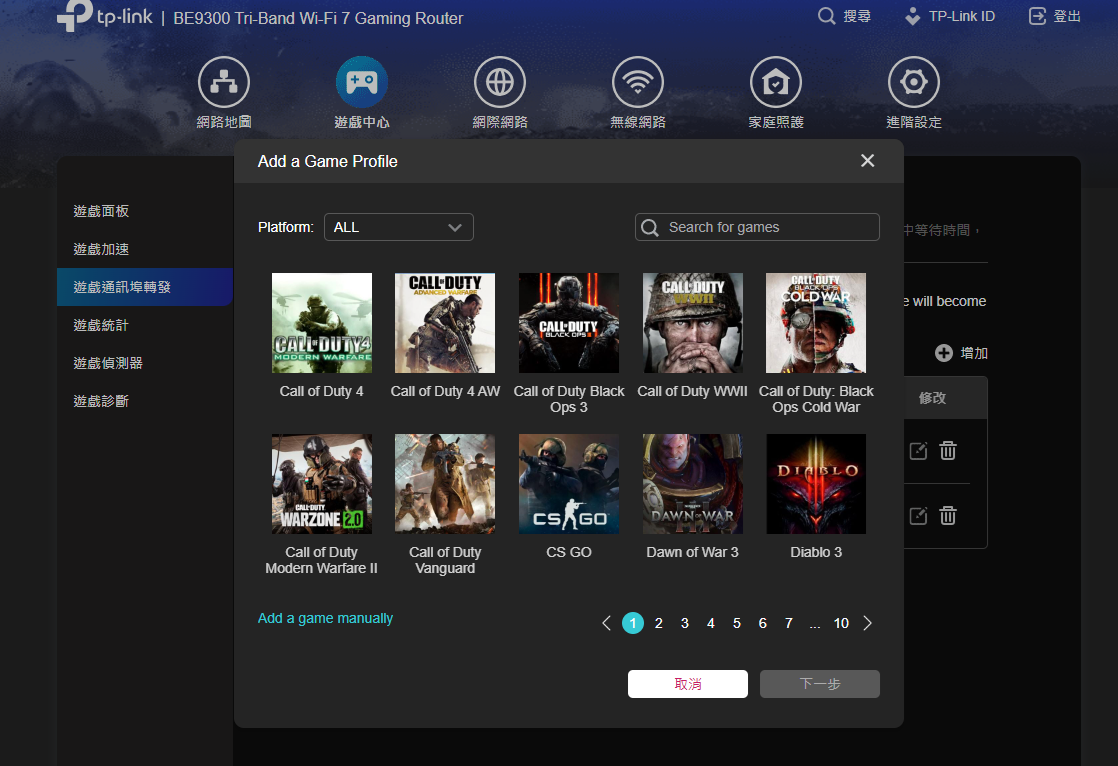The image size is (1118, 766).
Task: Select the Dawn of War 3 cover
Action: [x=692, y=484]
